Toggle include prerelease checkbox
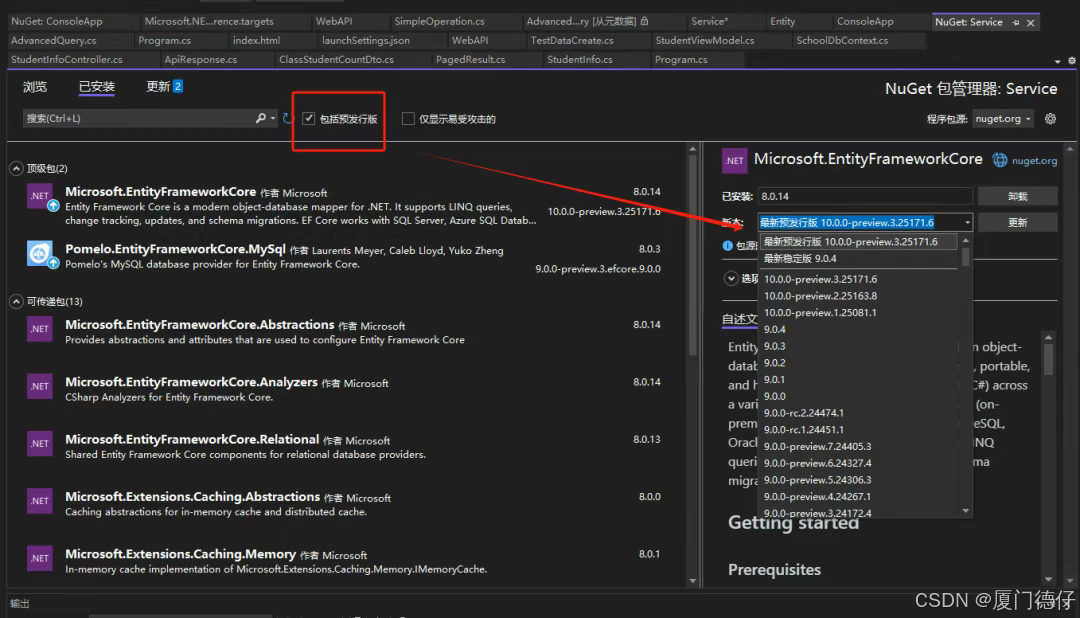 309,119
